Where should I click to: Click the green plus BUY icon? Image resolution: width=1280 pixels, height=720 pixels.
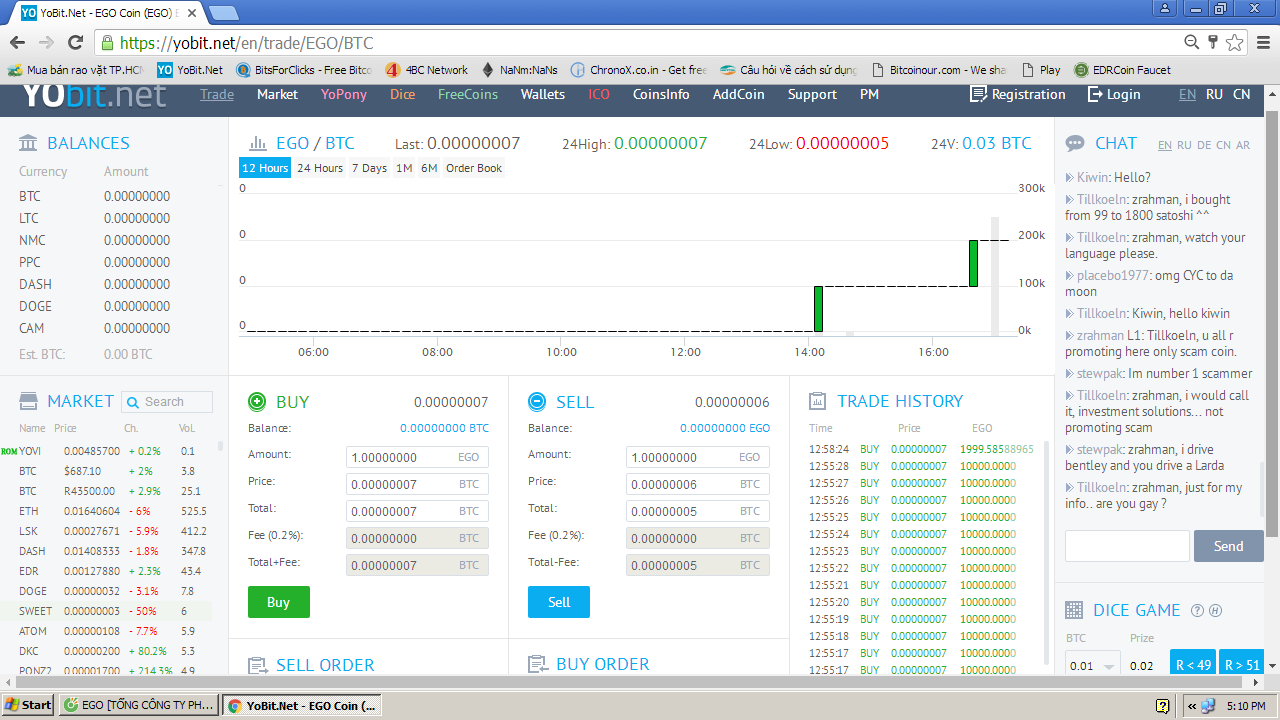pos(257,402)
